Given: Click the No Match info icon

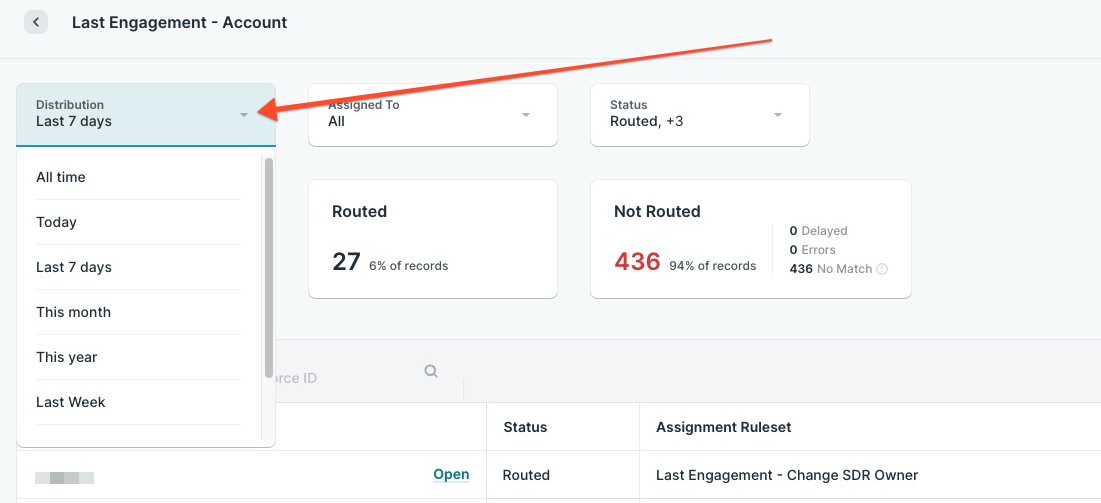Looking at the screenshot, I should click(x=882, y=269).
